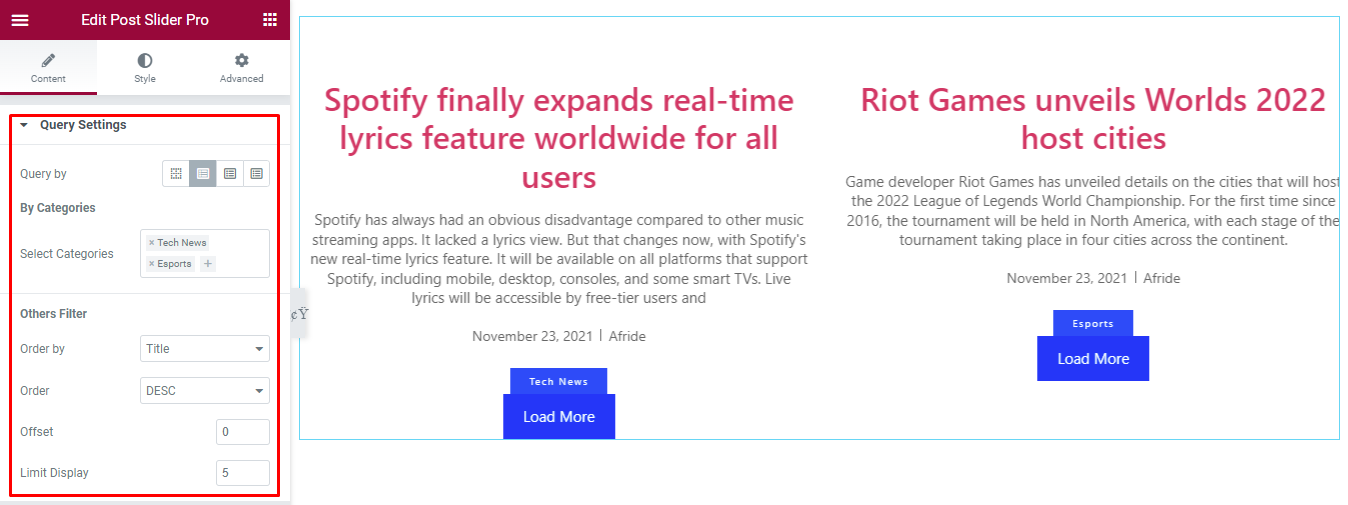Click the Esports category badge
This screenshot has width=1348, height=505.
[x=1093, y=323]
